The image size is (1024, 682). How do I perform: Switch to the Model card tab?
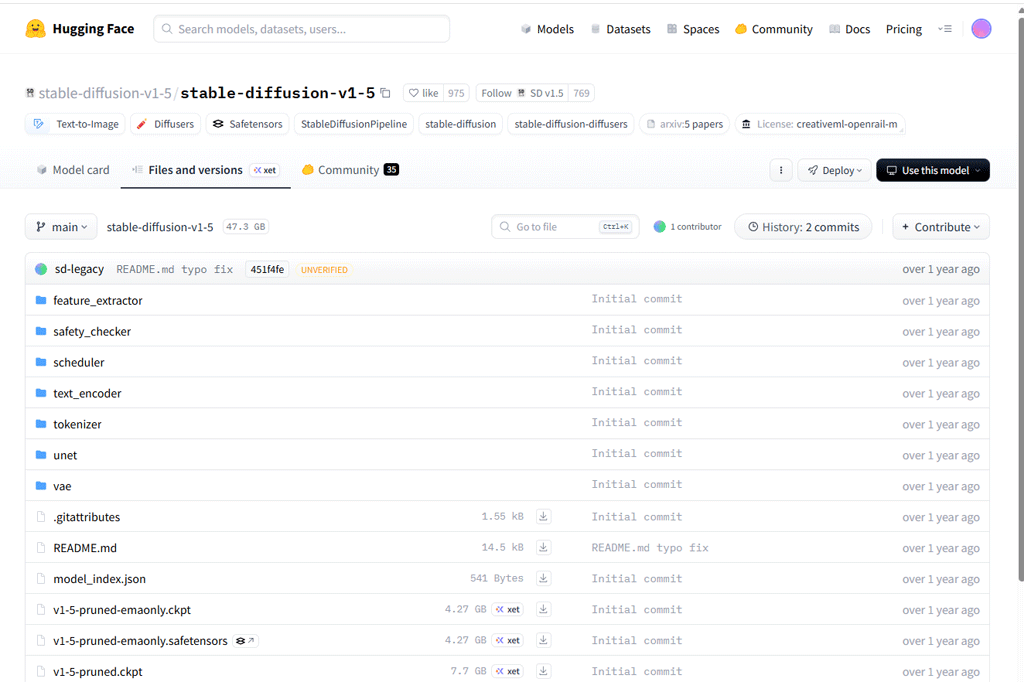[73, 170]
